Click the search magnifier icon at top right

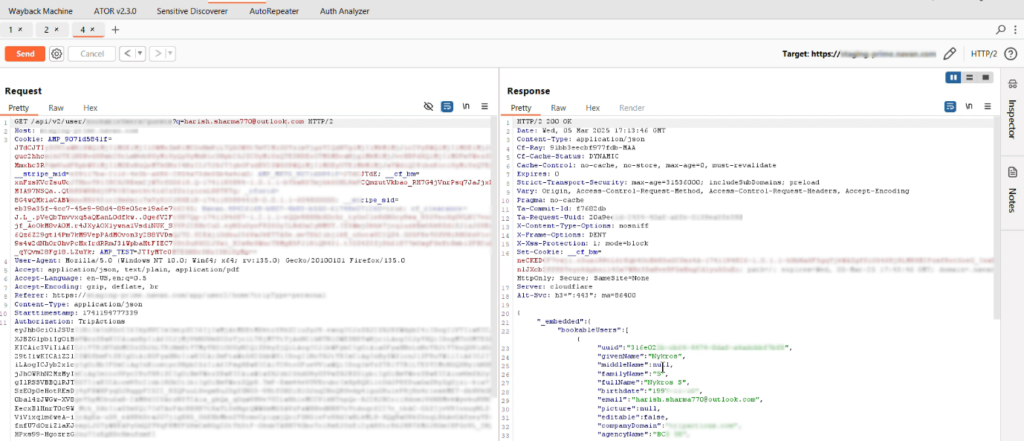1000,30
